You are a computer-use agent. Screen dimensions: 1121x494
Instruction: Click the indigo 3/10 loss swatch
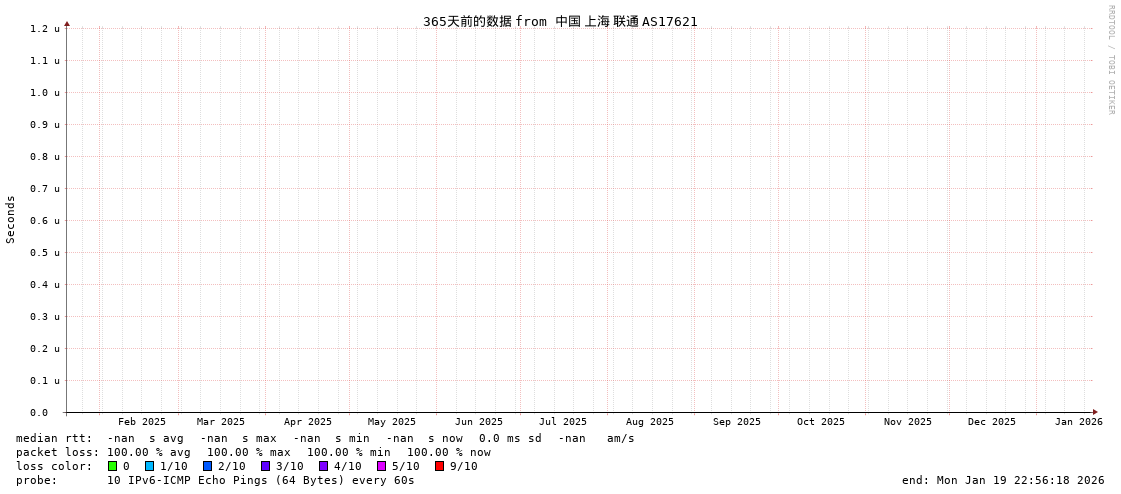pyautogui.click(x=265, y=466)
